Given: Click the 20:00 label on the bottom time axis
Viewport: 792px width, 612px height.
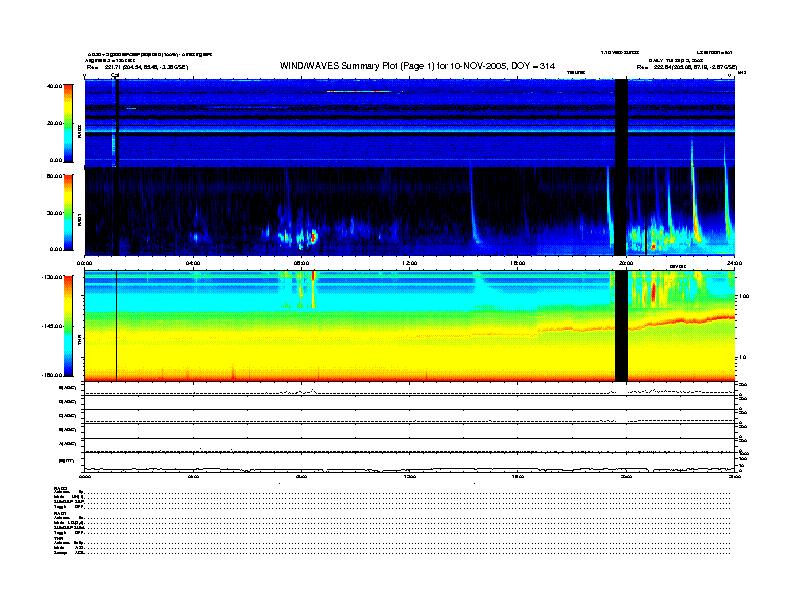Looking at the screenshot, I should [x=626, y=476].
